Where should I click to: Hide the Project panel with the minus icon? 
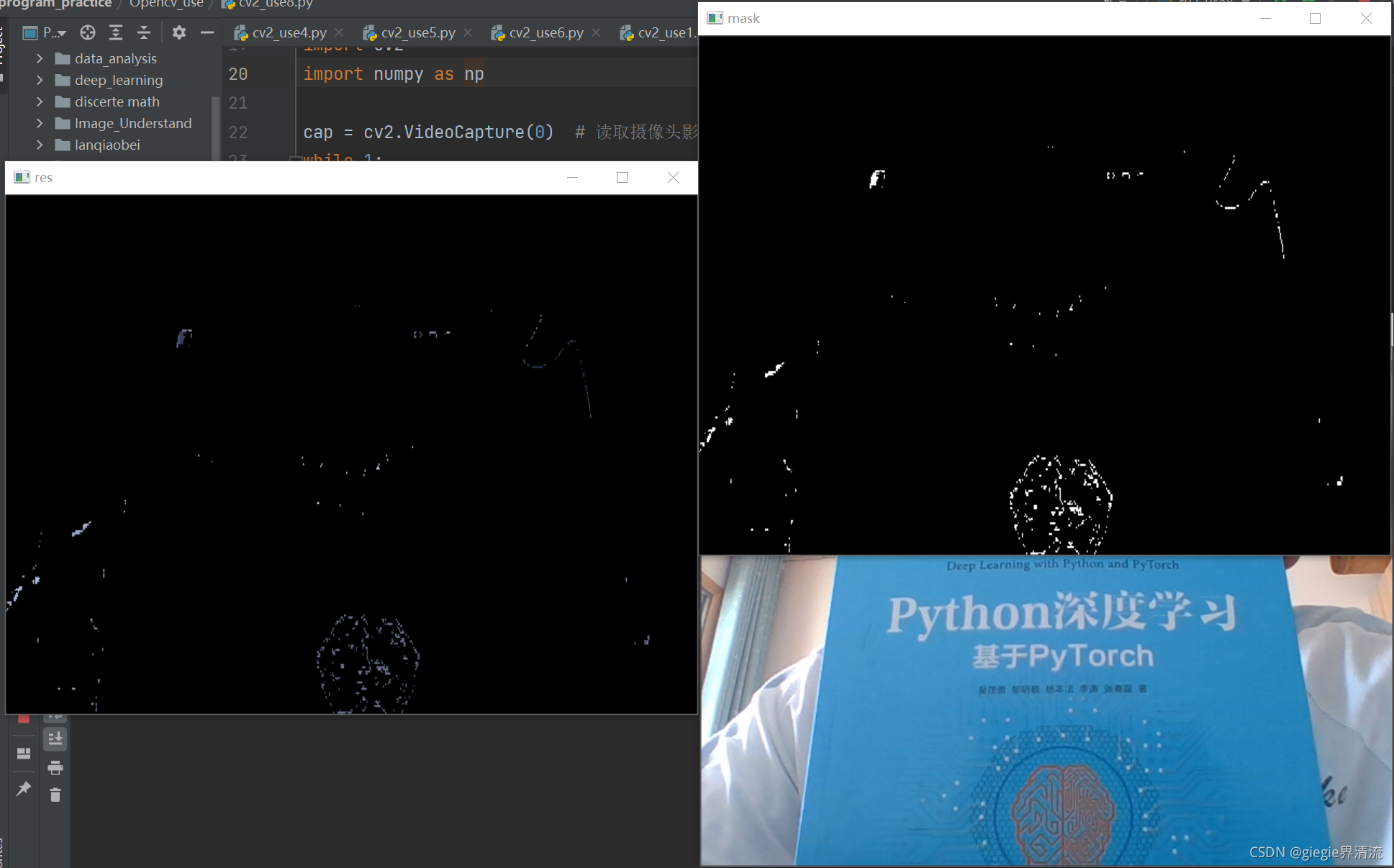point(207,32)
